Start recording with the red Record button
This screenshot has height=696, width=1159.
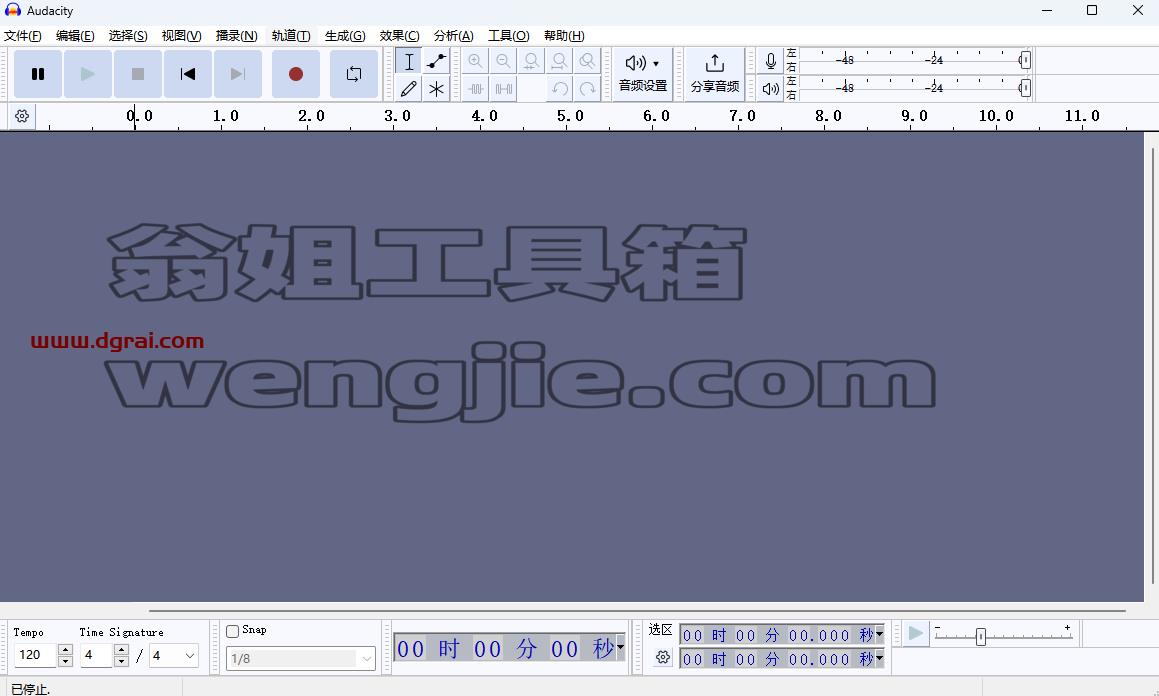[x=296, y=74]
